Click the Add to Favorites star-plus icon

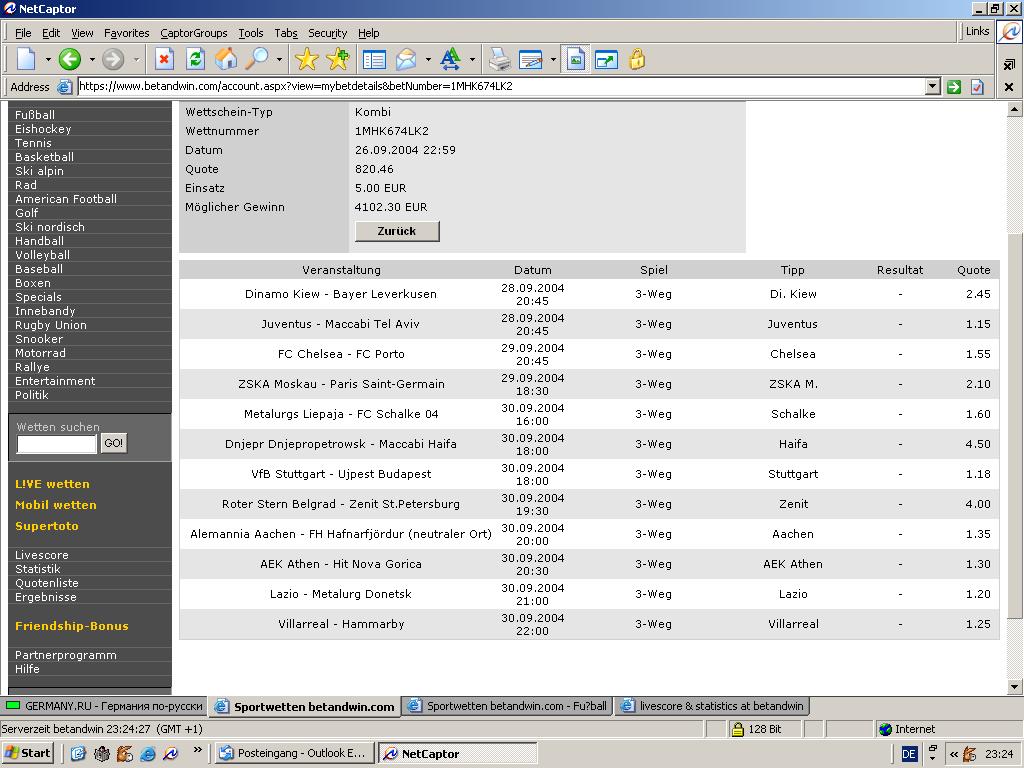[338, 60]
